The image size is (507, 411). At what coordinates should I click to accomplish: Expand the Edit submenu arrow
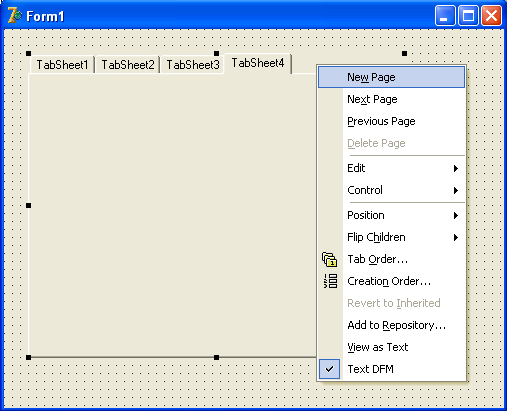[456, 168]
